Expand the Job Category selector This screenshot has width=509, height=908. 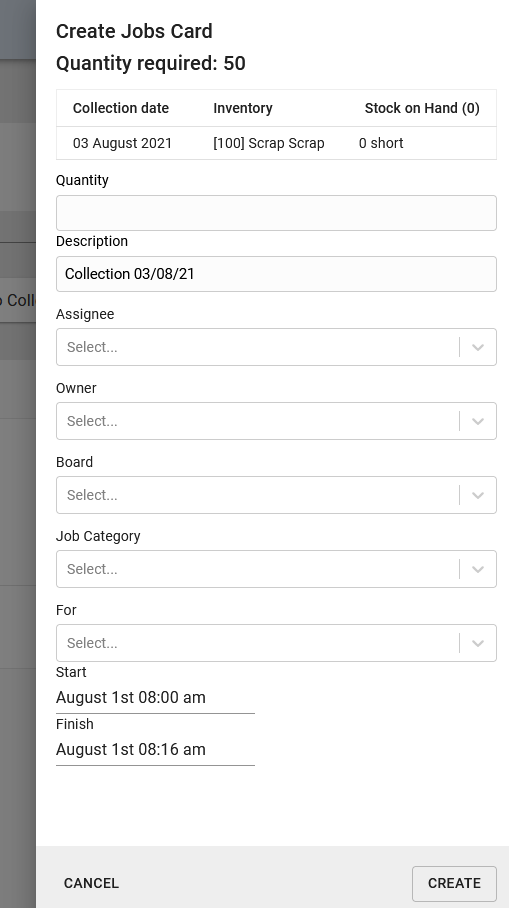276,569
